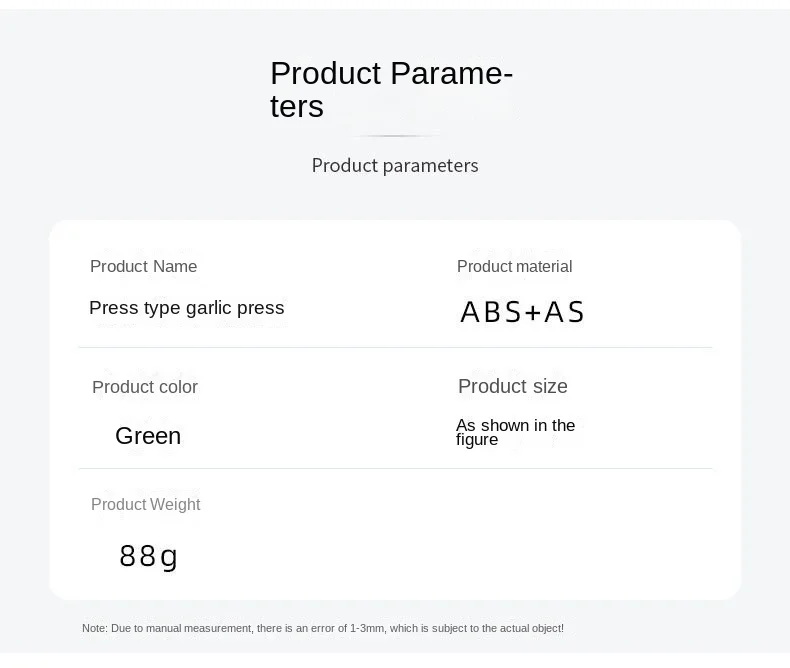Screen dimensions: 790x668
Task: Select the "Press type garlic press" value
Action: [187, 308]
